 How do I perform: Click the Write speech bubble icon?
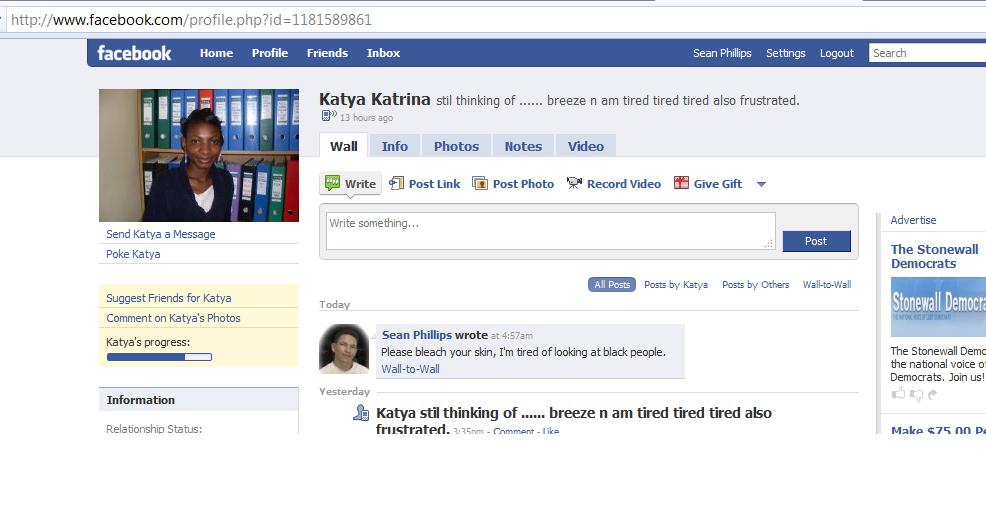click(332, 183)
